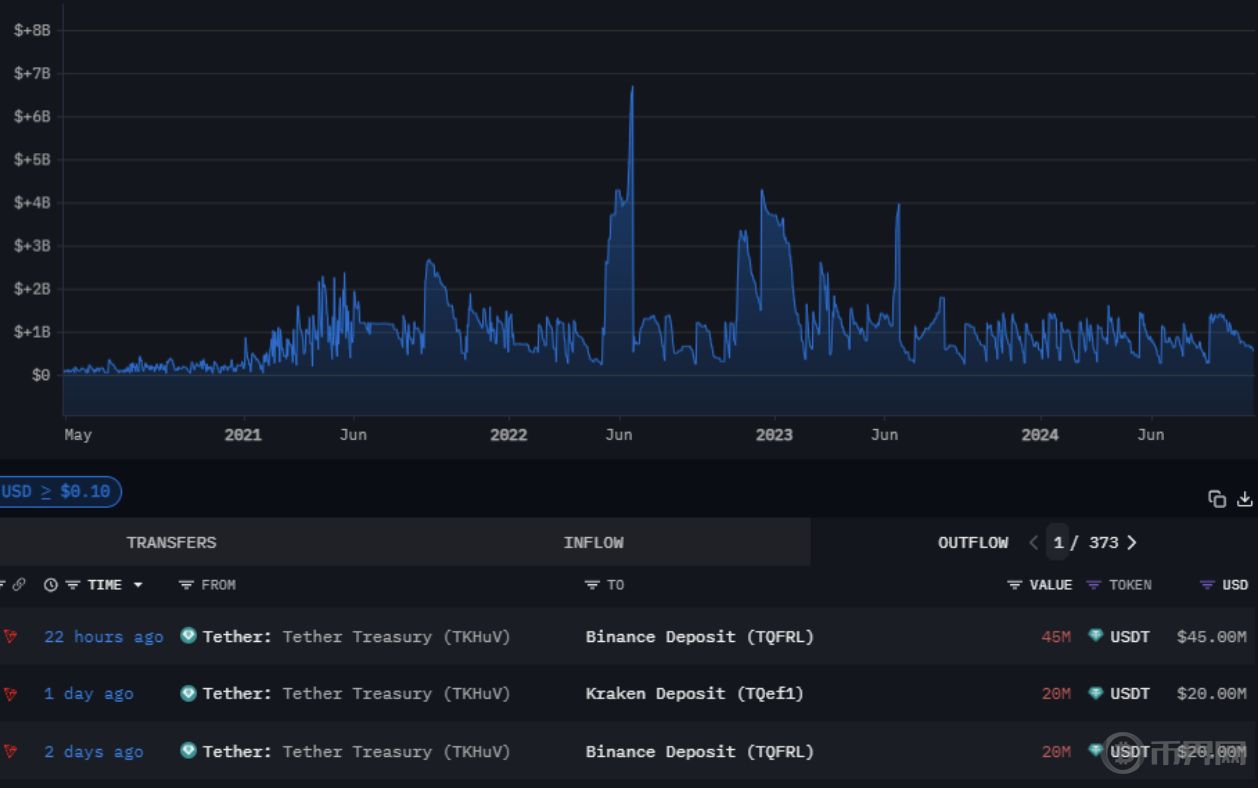Click the Tether token icon in the first row
Image resolution: width=1258 pixels, height=788 pixels.
pos(188,636)
